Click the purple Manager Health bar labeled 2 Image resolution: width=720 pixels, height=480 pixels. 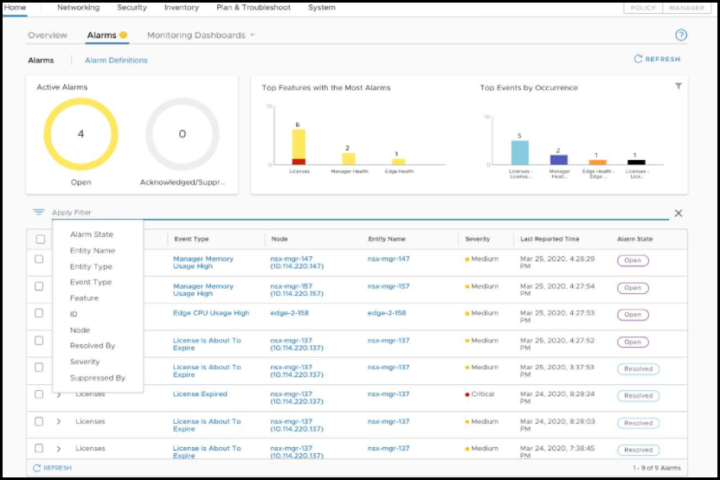pyautogui.click(x=559, y=160)
